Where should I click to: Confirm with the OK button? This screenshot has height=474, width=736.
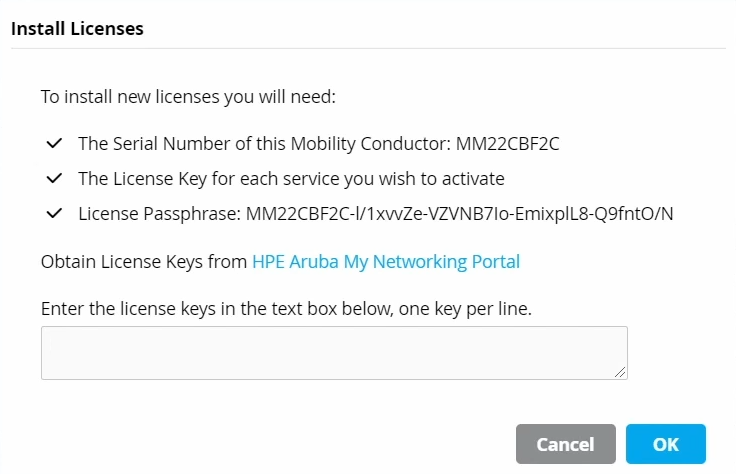(x=666, y=444)
